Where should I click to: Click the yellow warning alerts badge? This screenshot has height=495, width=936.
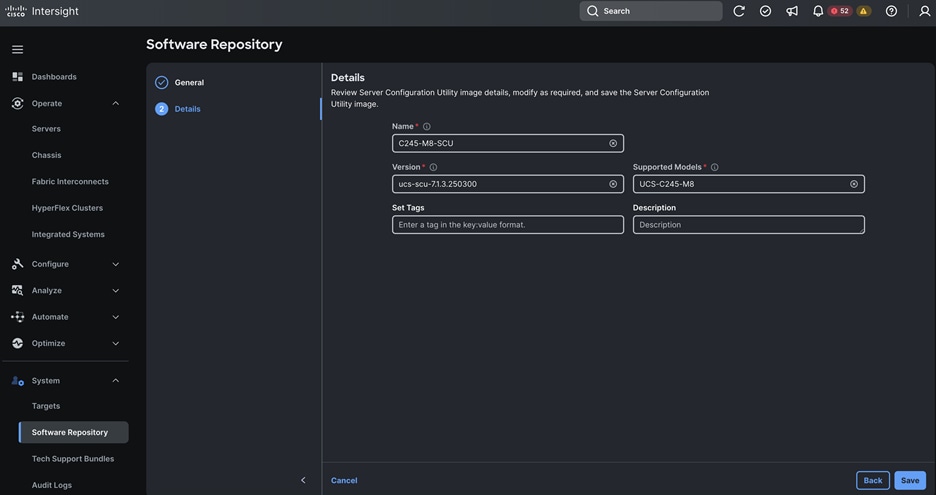863,11
